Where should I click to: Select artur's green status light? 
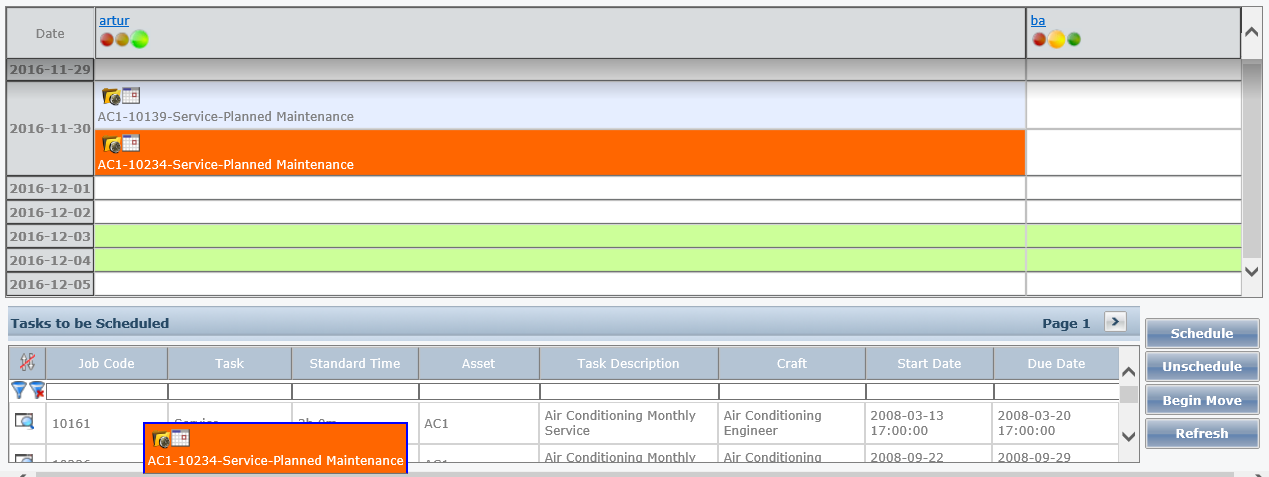click(139, 40)
